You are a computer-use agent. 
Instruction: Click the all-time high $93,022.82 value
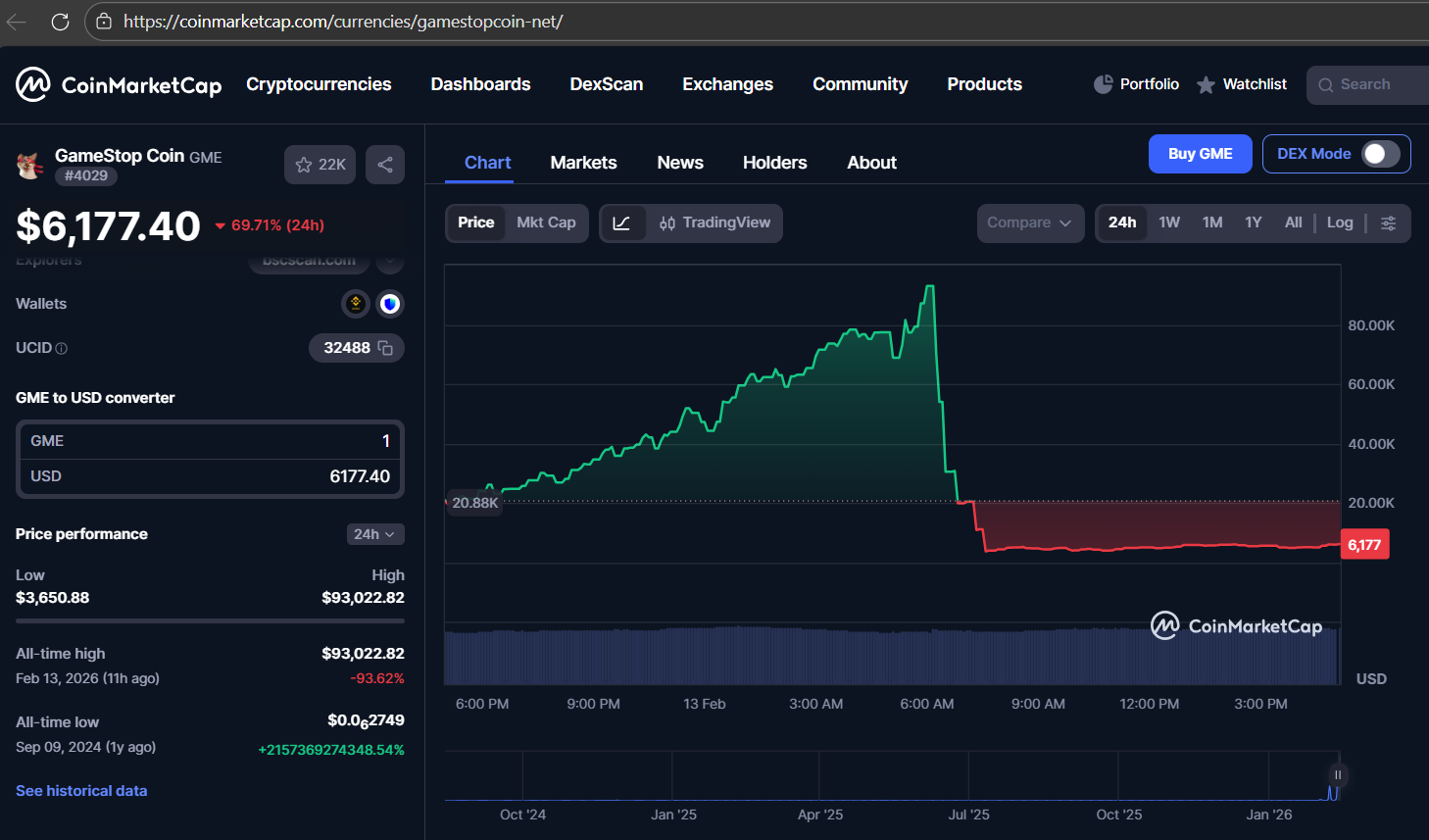pyautogui.click(x=363, y=654)
